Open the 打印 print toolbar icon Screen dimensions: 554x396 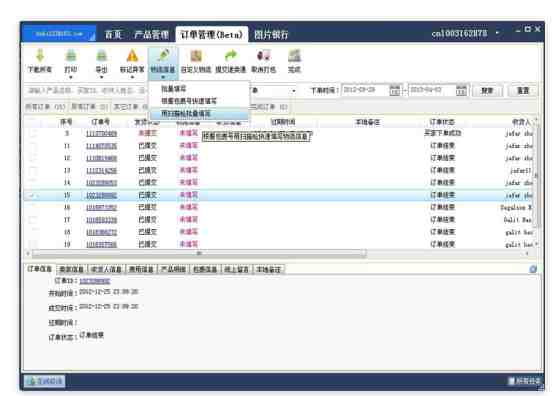tap(71, 56)
